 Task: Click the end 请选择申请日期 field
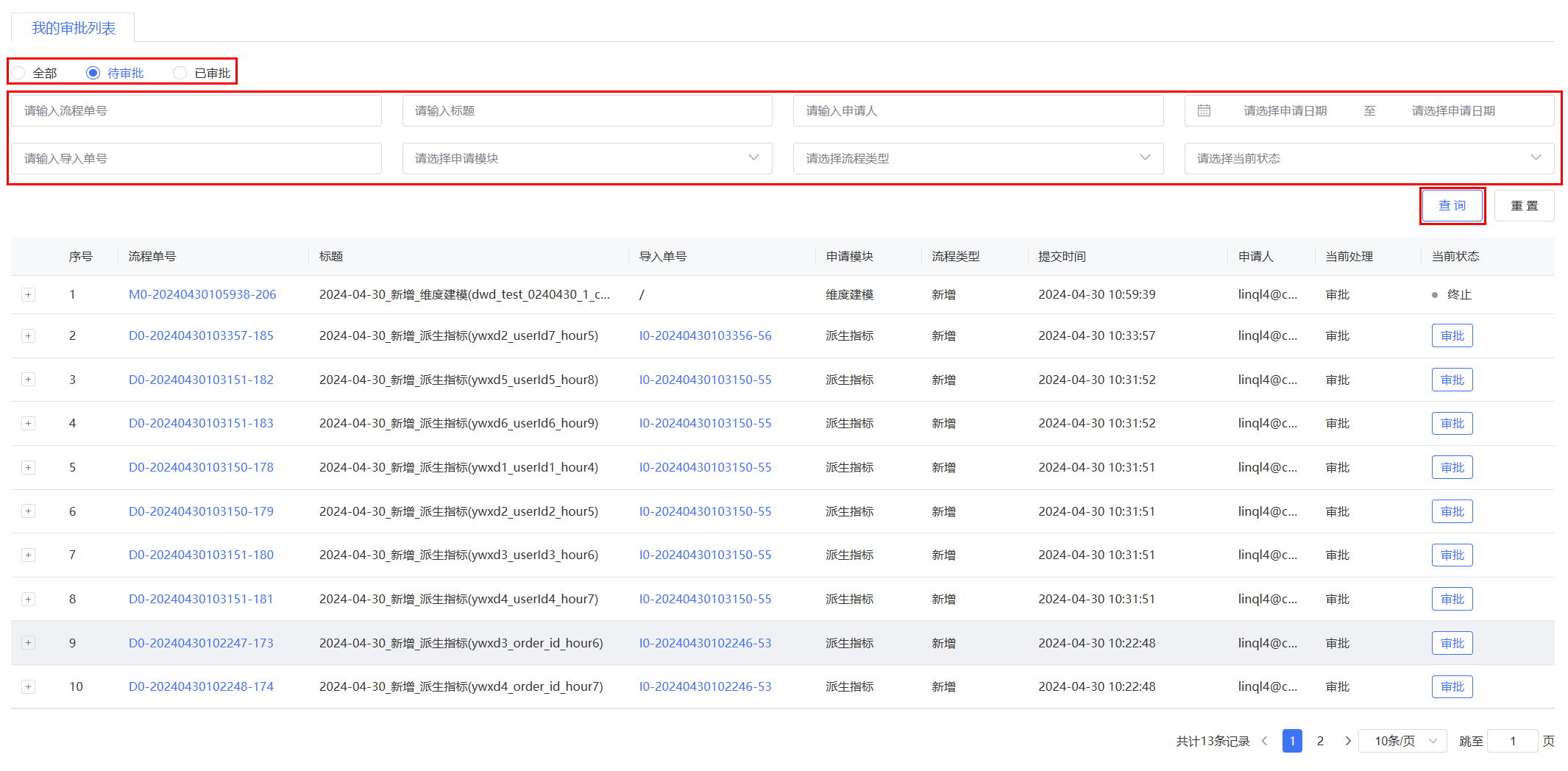click(1453, 111)
